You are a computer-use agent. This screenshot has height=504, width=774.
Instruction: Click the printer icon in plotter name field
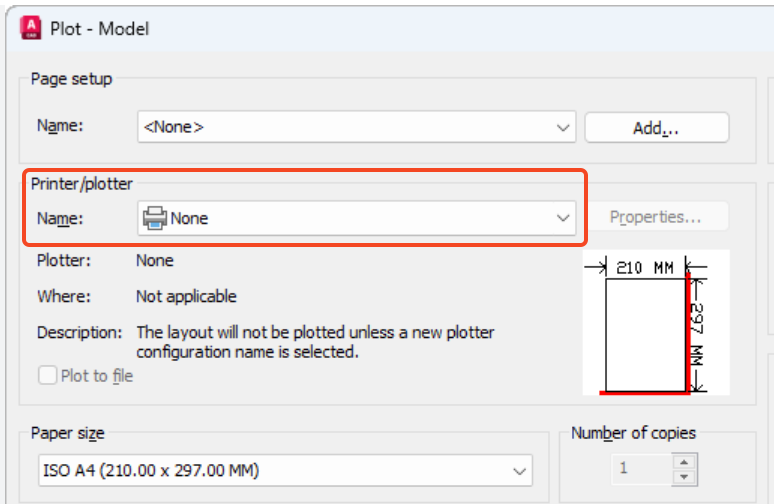(155, 217)
